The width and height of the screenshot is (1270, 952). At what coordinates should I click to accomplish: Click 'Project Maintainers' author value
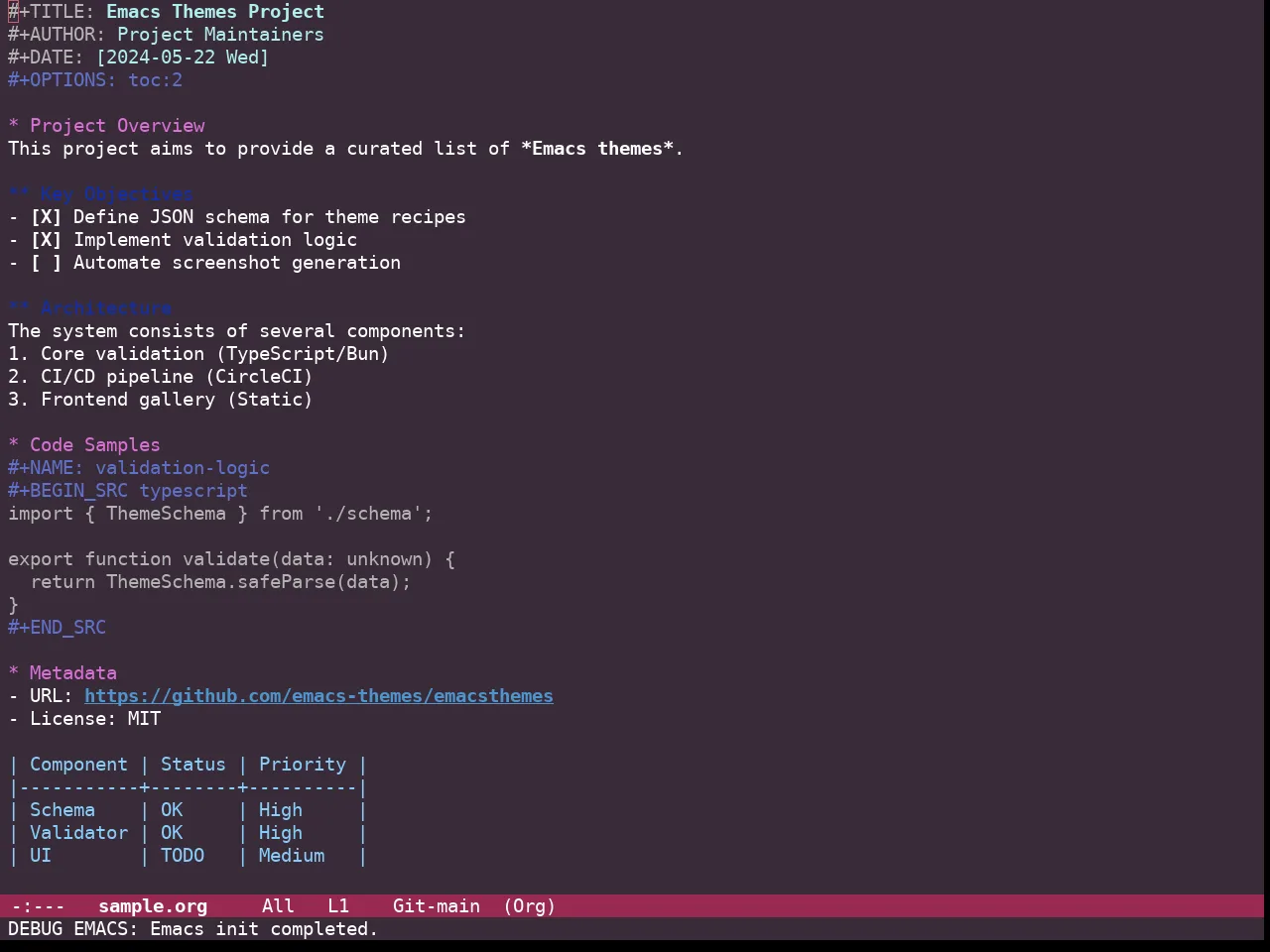pos(220,35)
